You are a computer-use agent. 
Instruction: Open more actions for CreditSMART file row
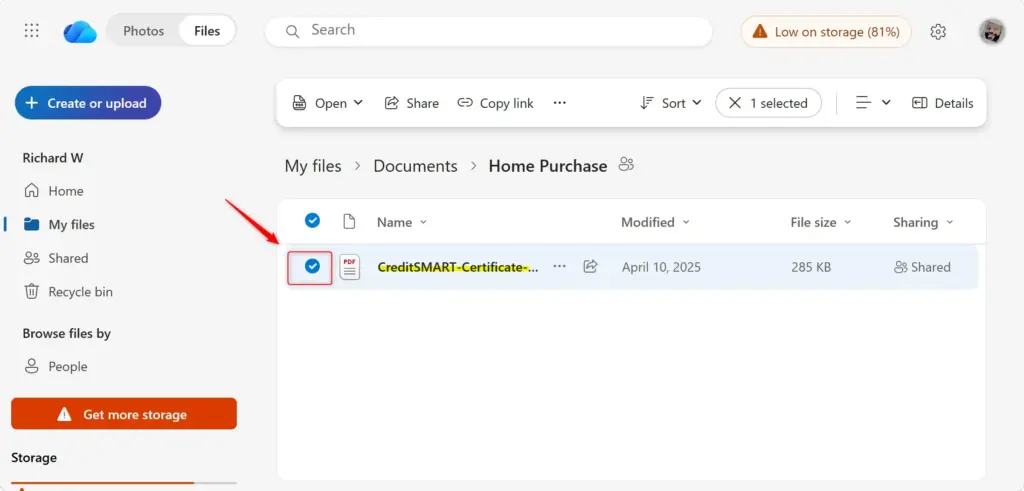(560, 266)
